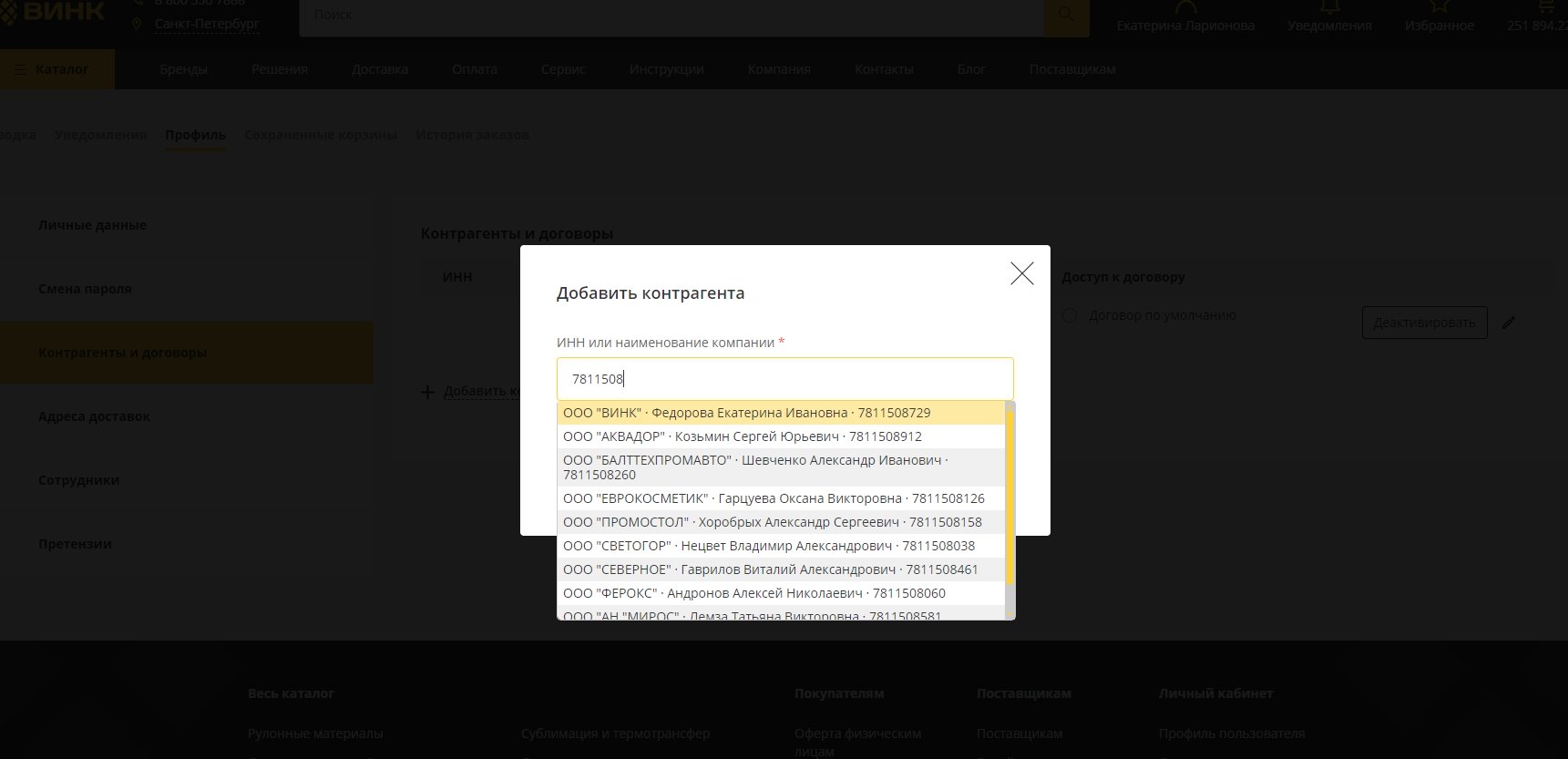Open the Блог link
The image size is (1568, 759).
tap(971, 69)
